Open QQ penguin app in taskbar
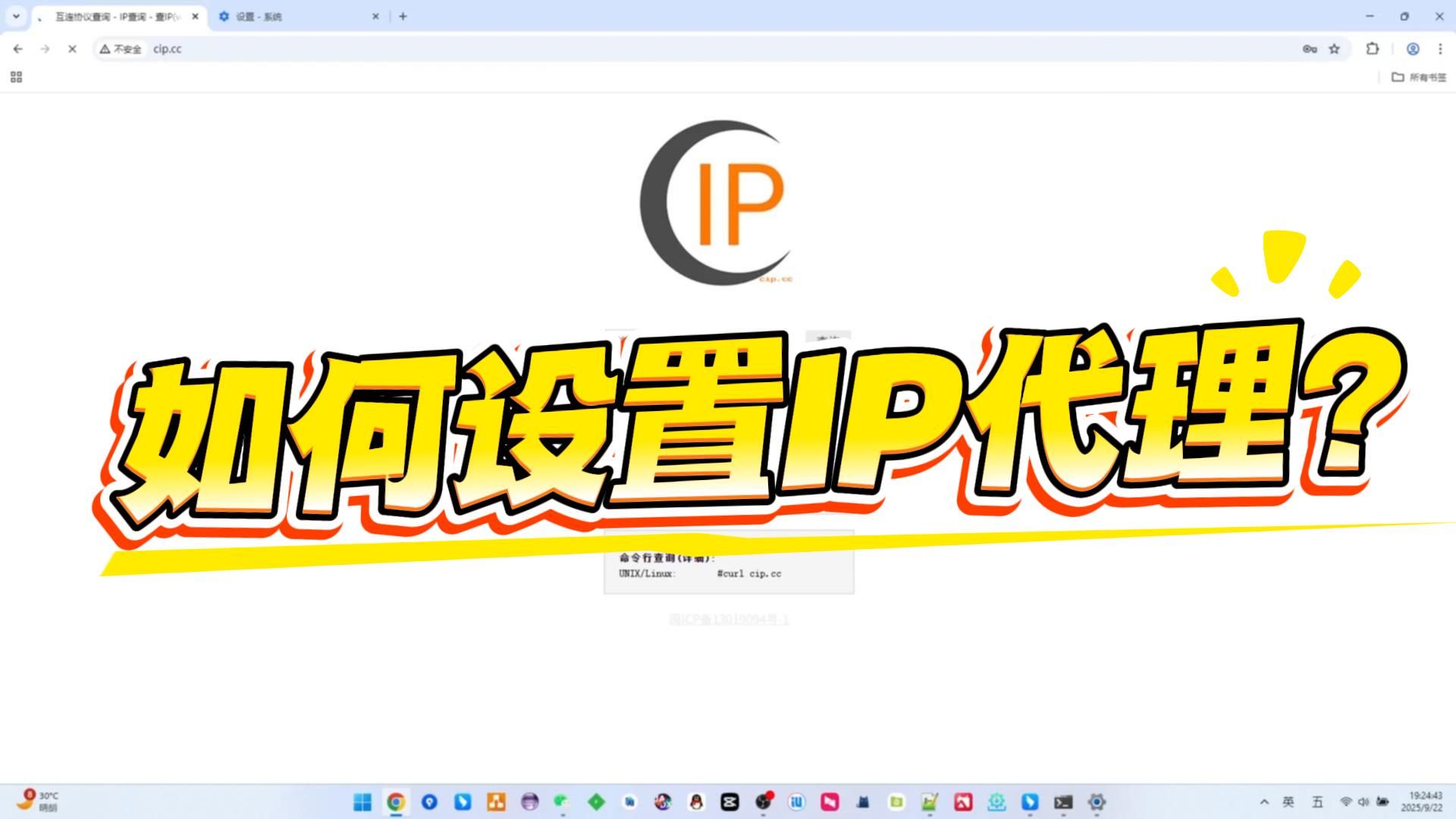Image resolution: width=1456 pixels, height=819 pixels. [696, 802]
